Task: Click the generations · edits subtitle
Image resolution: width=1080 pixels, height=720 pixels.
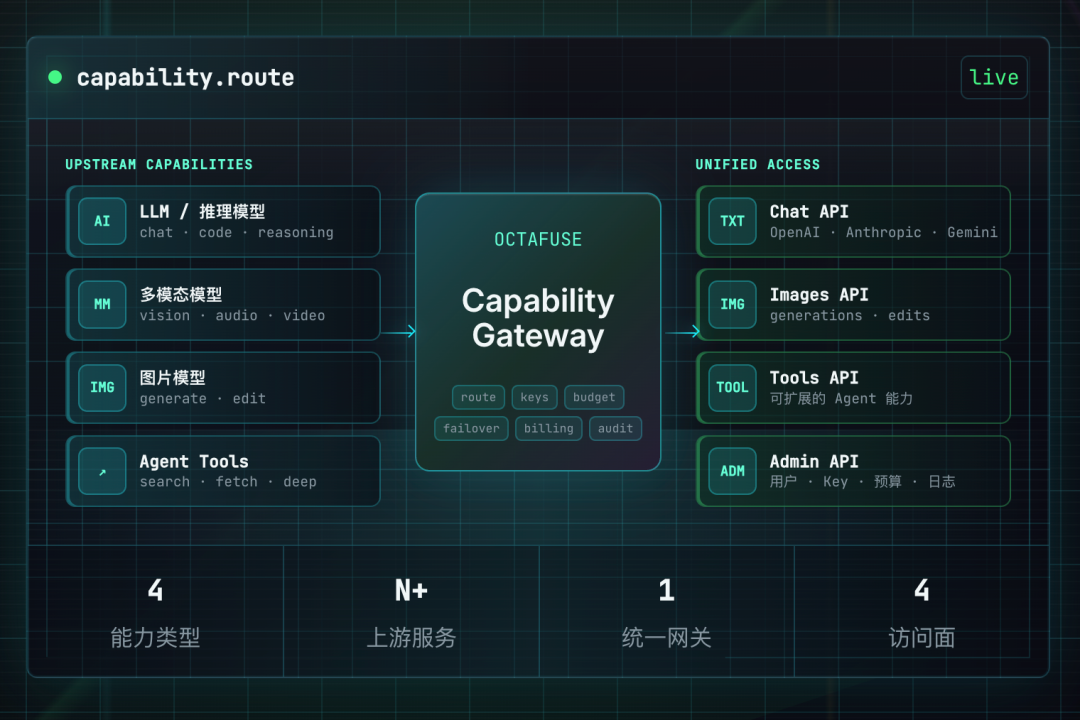Action: [x=849, y=316]
